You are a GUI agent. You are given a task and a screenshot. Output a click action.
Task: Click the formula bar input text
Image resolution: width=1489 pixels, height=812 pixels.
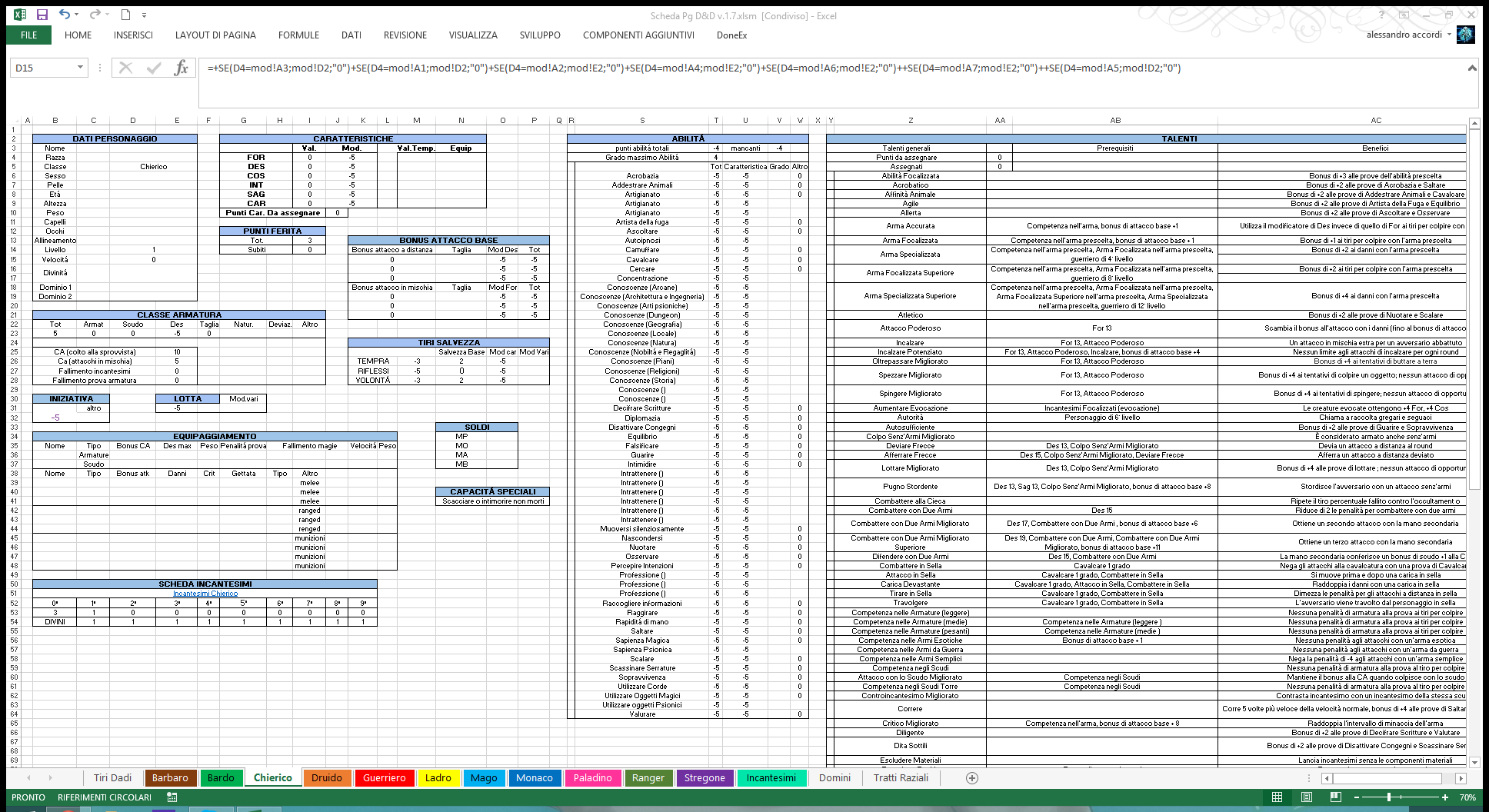(692, 68)
